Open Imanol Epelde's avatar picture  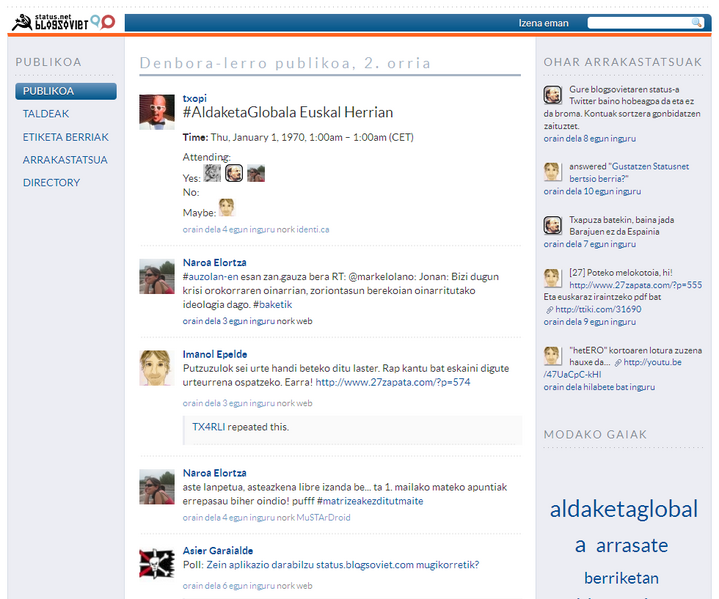[x=157, y=368]
